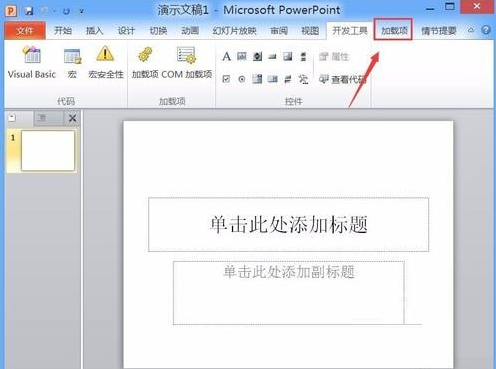Open the 加载项 ribbon tab
The image size is (496, 369).
click(x=393, y=30)
